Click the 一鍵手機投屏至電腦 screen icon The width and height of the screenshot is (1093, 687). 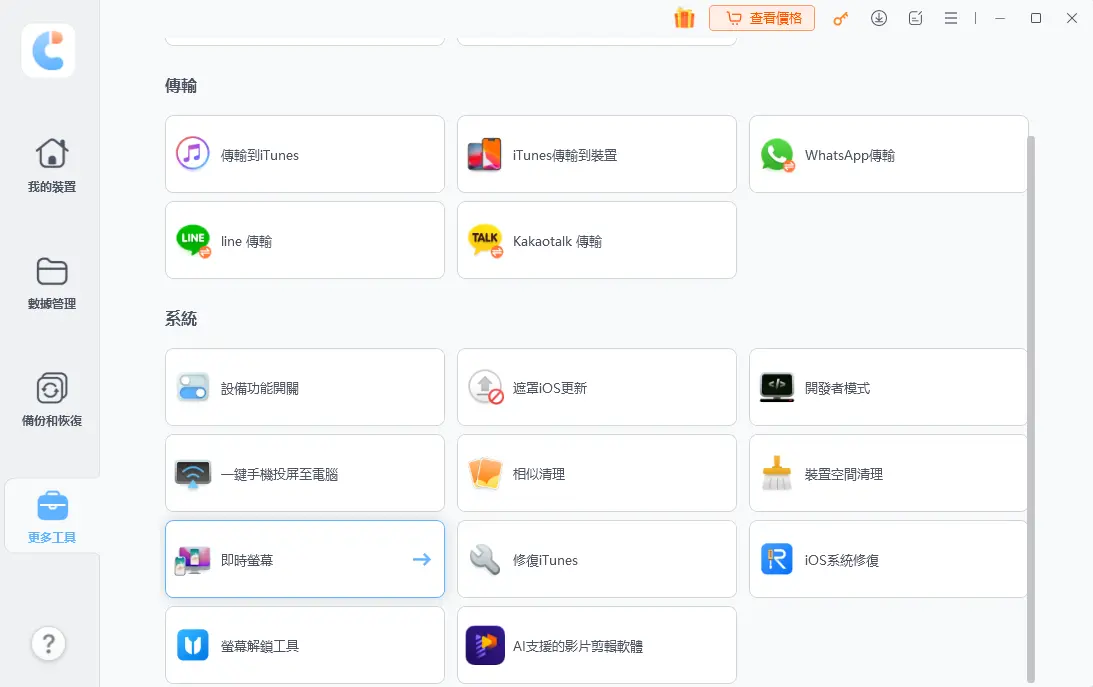coord(193,474)
